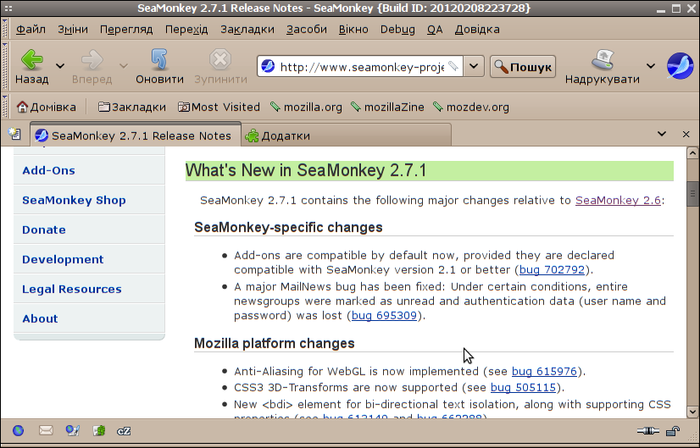
Task: Switch to the Додатки tab
Action: pyautogui.click(x=346, y=135)
